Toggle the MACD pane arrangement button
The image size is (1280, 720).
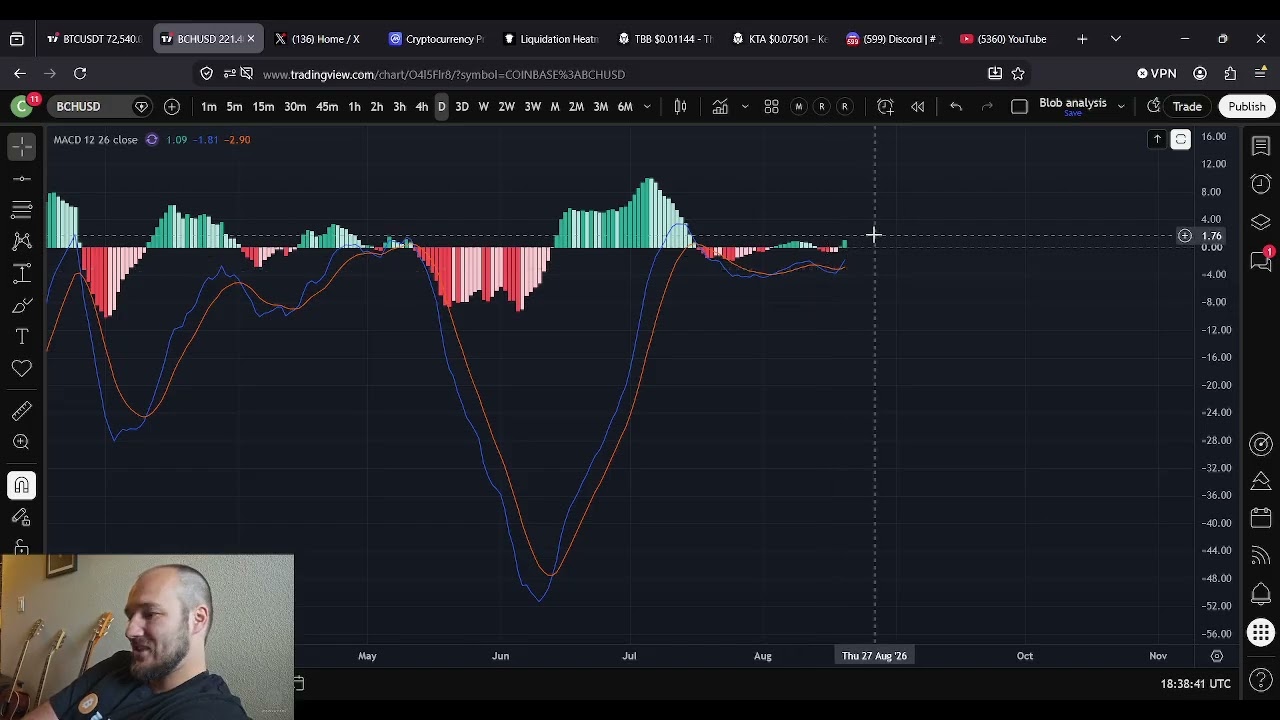1181,139
